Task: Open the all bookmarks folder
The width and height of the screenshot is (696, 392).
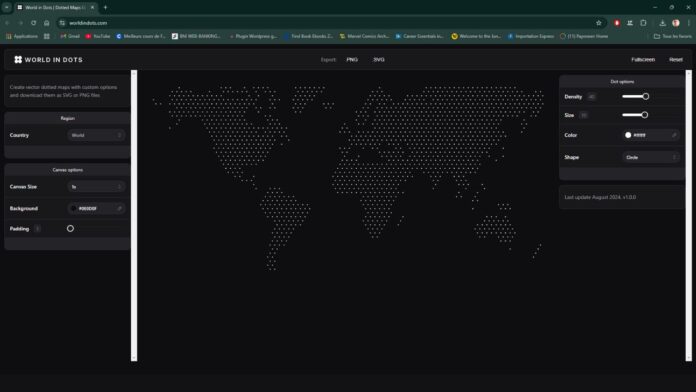Action: 672,36
